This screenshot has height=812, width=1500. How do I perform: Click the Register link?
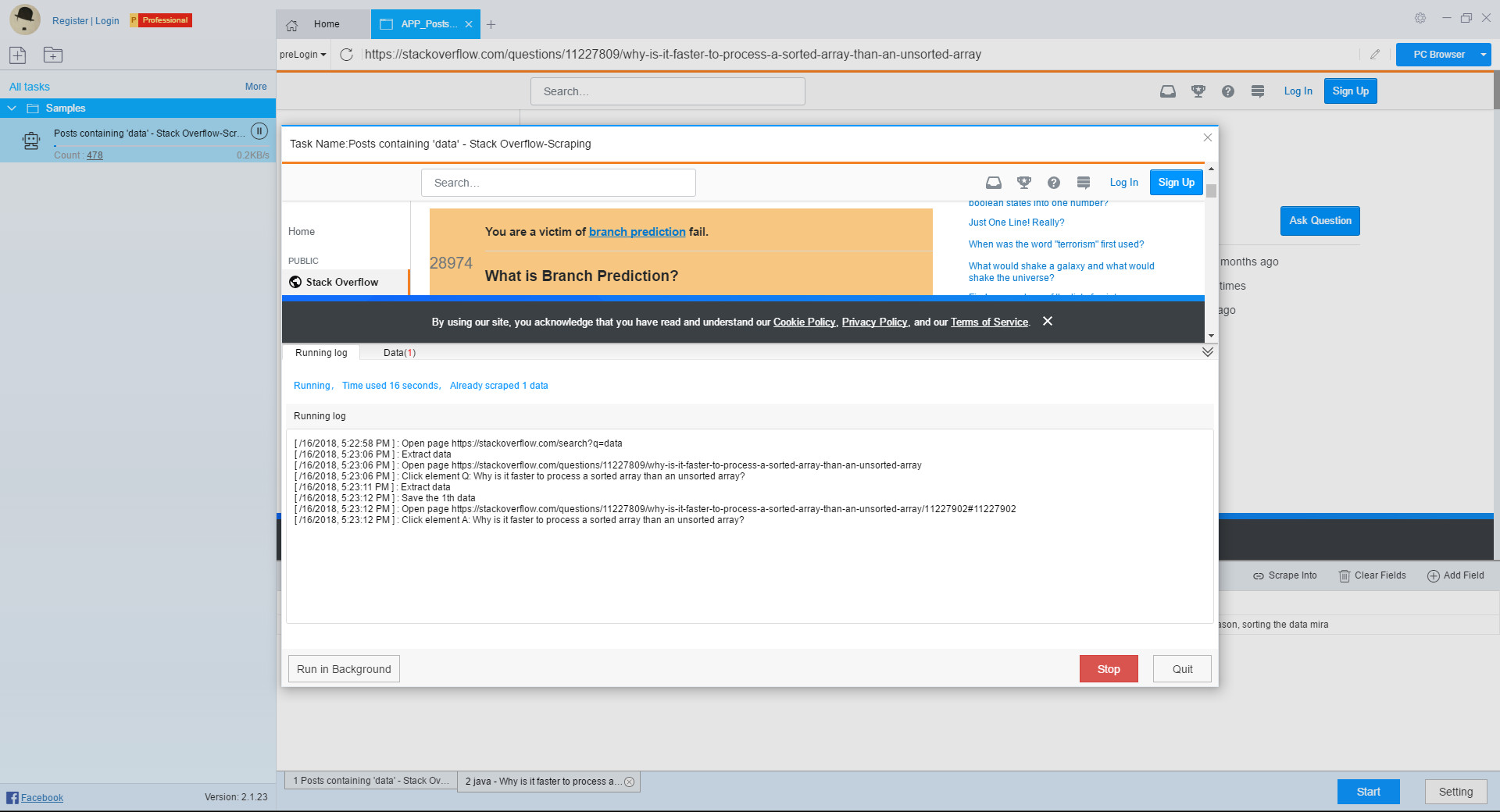[x=70, y=21]
